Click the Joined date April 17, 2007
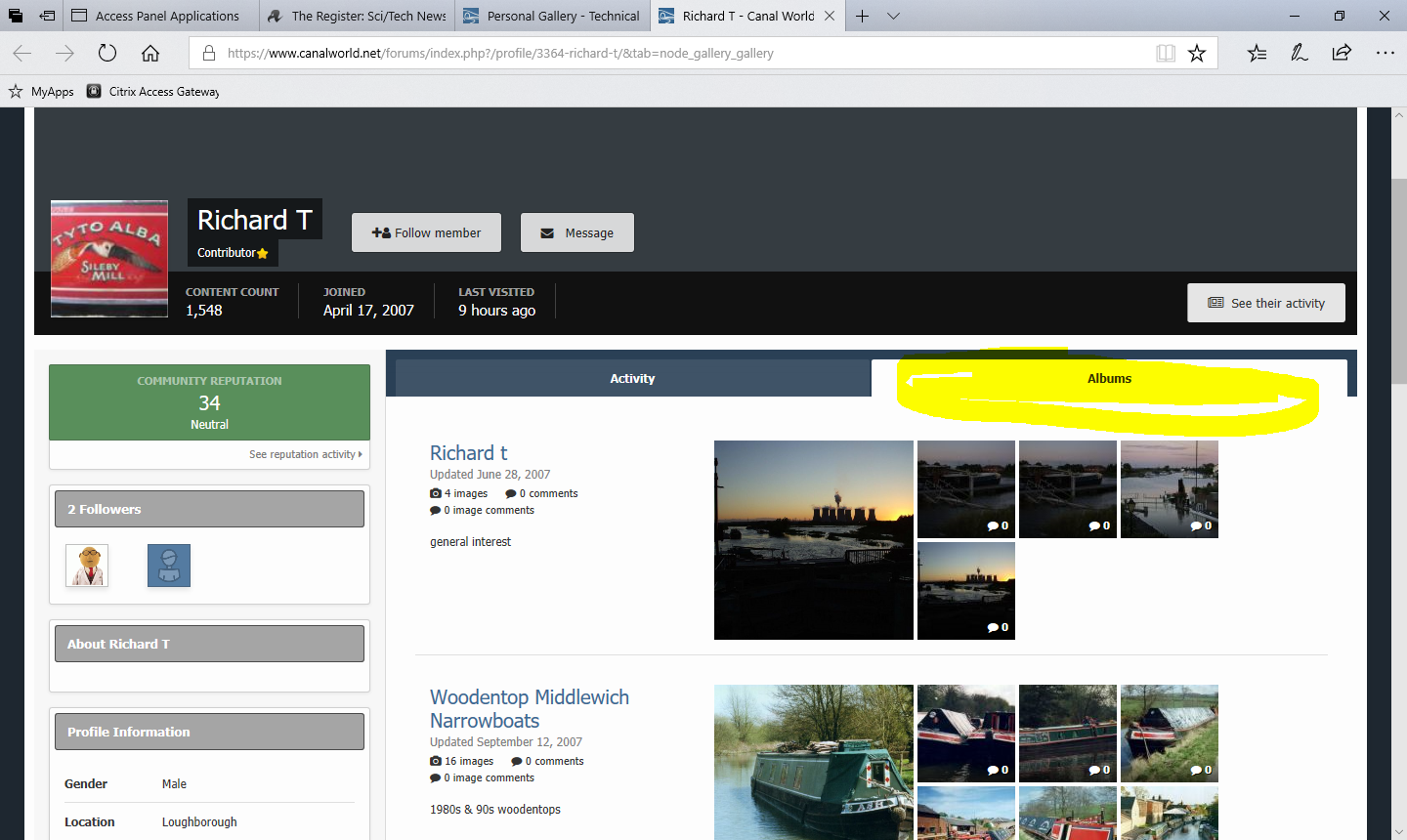1407x840 pixels. (368, 311)
